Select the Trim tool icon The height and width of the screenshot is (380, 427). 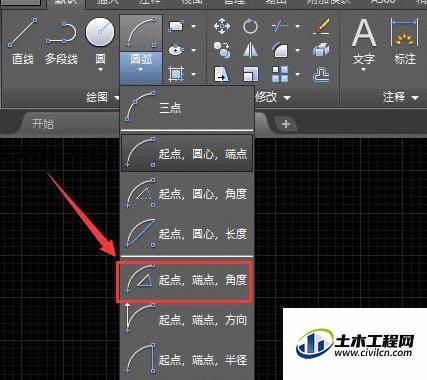coord(280,26)
